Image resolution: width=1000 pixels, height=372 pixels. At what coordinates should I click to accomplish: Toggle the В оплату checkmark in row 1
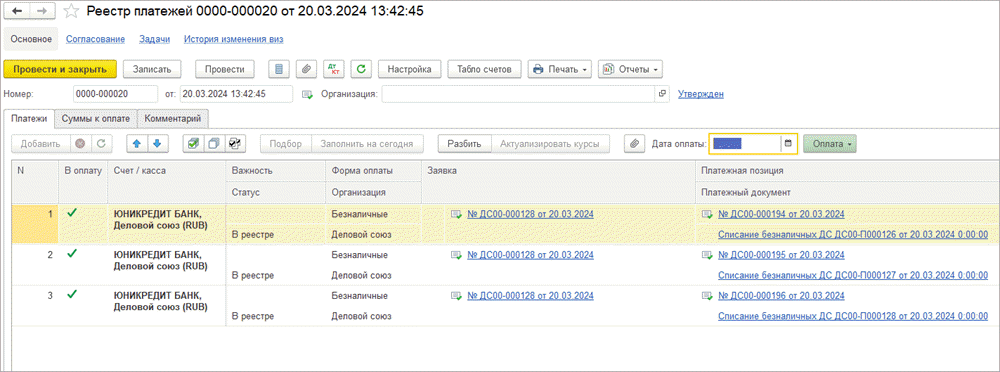pyautogui.click(x=72, y=213)
